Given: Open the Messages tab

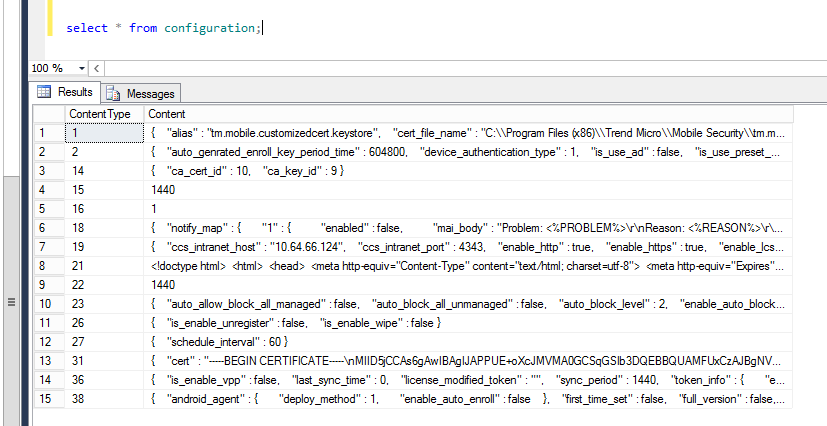Looking at the screenshot, I should tap(141, 94).
